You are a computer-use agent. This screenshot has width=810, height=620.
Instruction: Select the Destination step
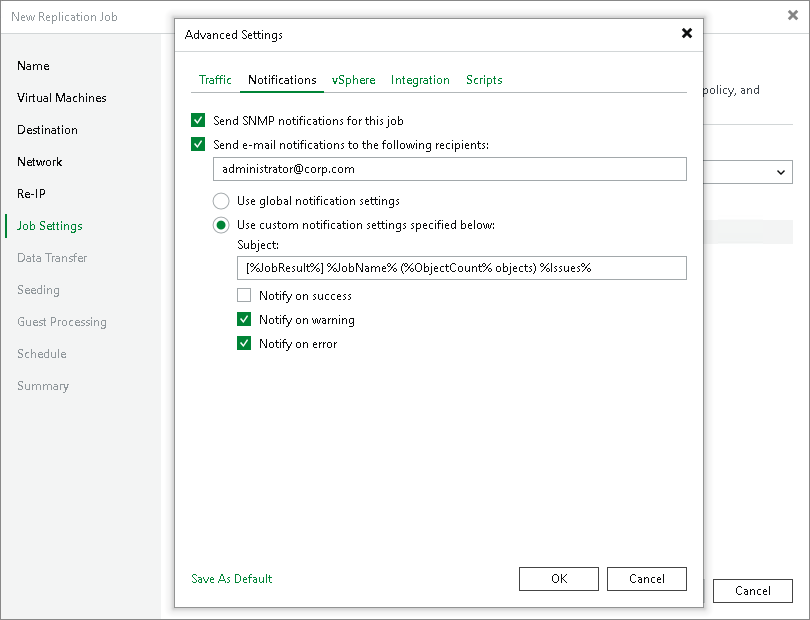click(x=47, y=130)
